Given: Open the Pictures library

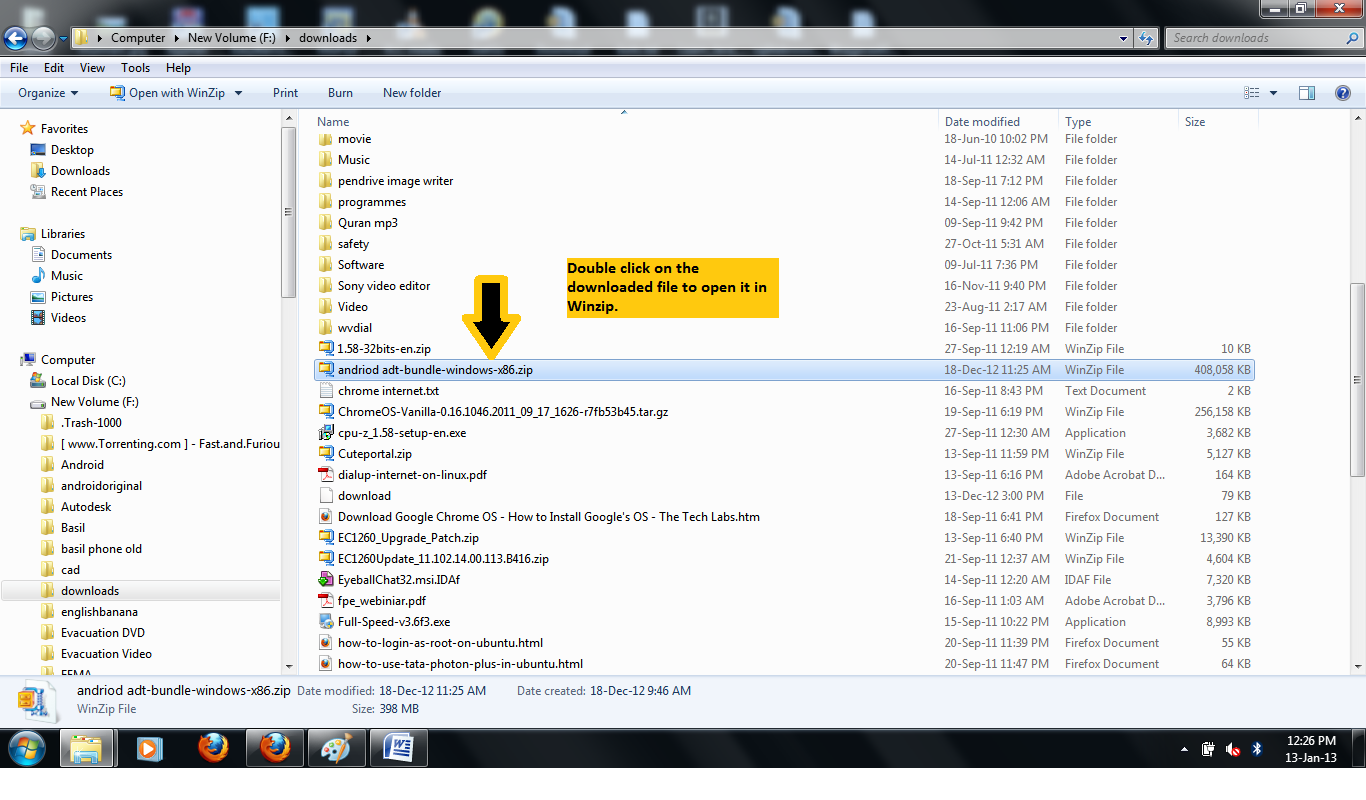Looking at the screenshot, I should (71, 297).
